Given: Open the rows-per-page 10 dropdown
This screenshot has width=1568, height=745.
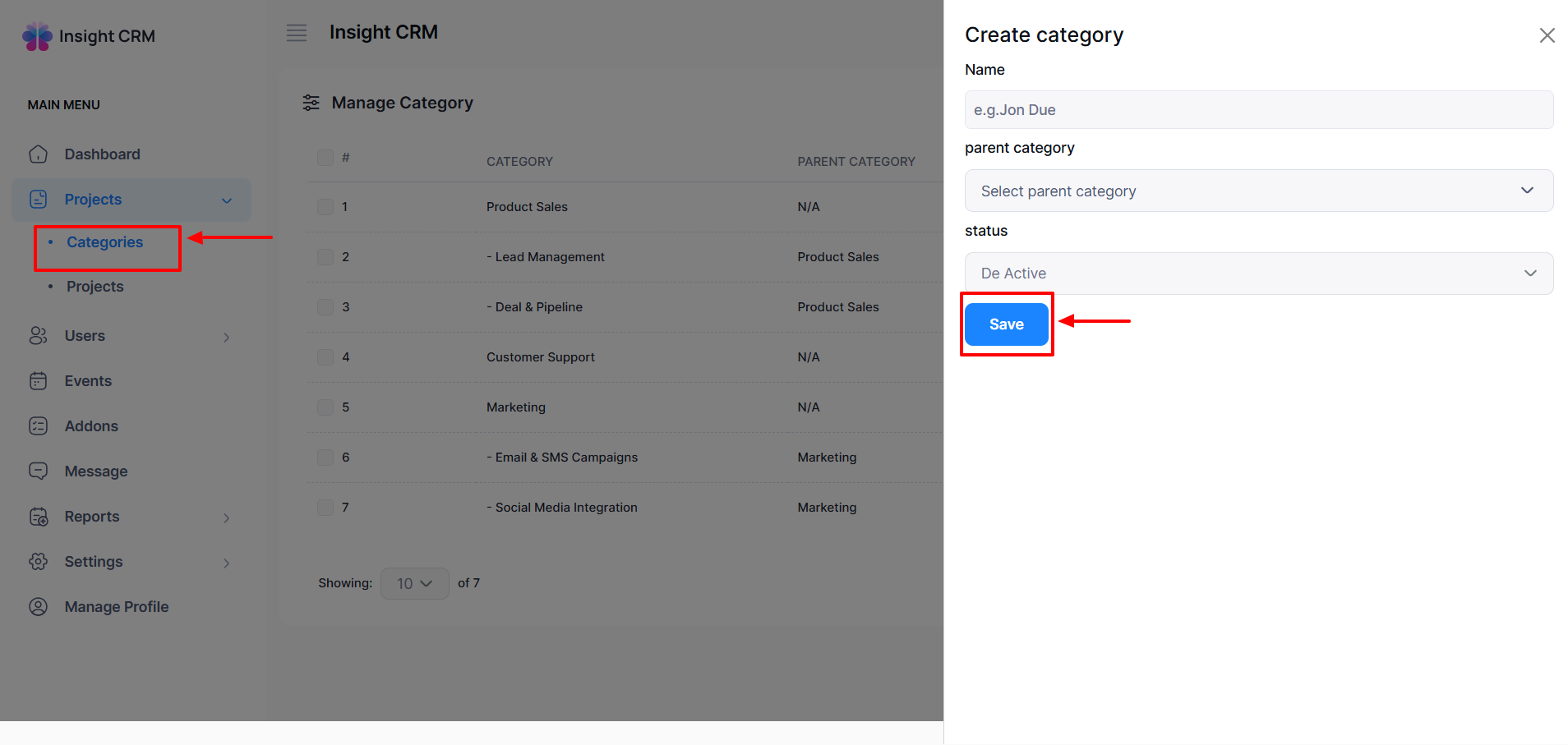Looking at the screenshot, I should click(414, 584).
